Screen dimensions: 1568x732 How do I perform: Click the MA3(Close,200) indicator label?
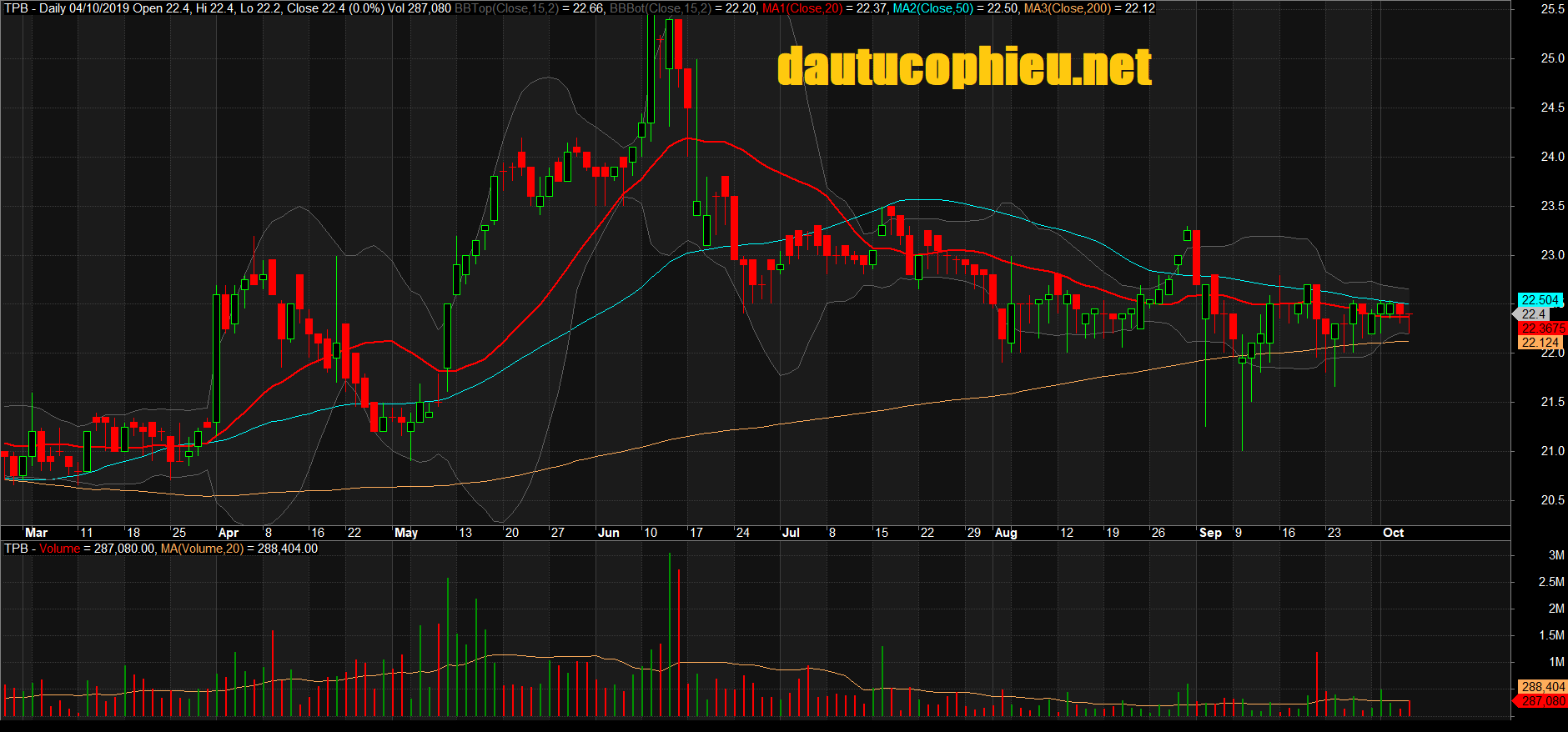click(x=1067, y=8)
